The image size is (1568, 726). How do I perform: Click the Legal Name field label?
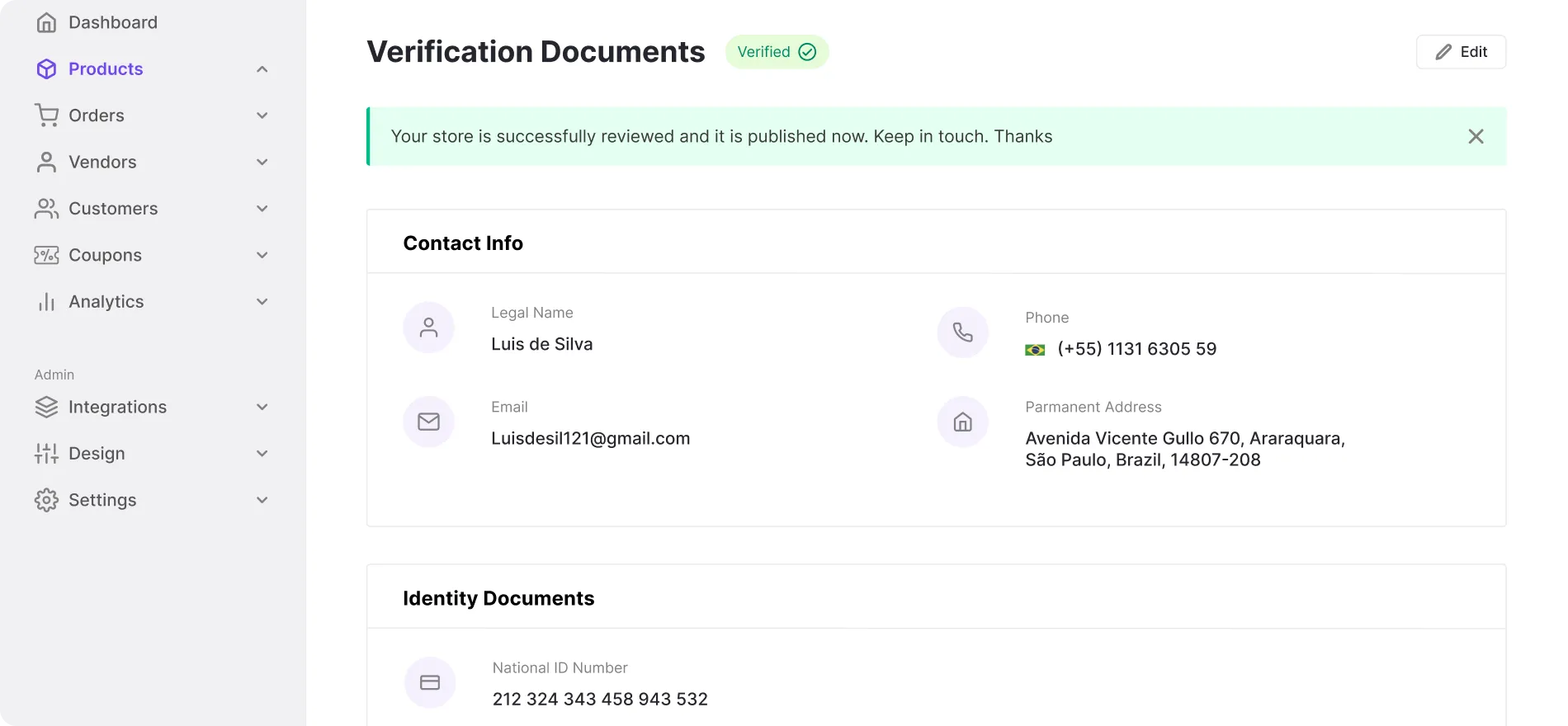(532, 313)
